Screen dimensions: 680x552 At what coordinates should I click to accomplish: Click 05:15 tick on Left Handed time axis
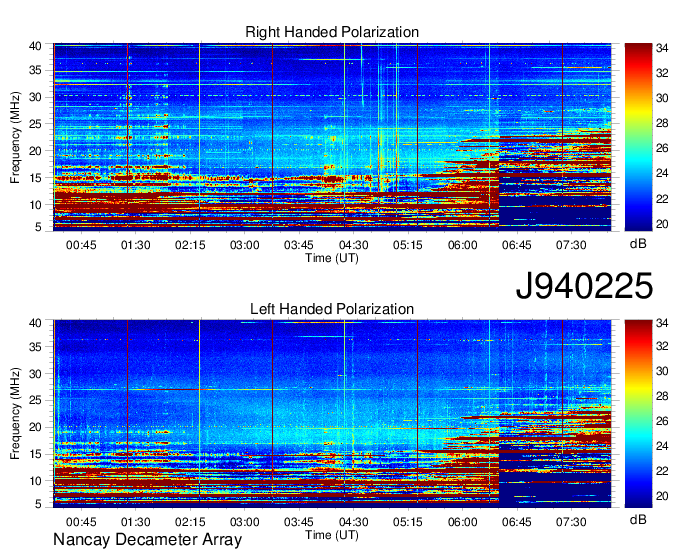(x=408, y=522)
